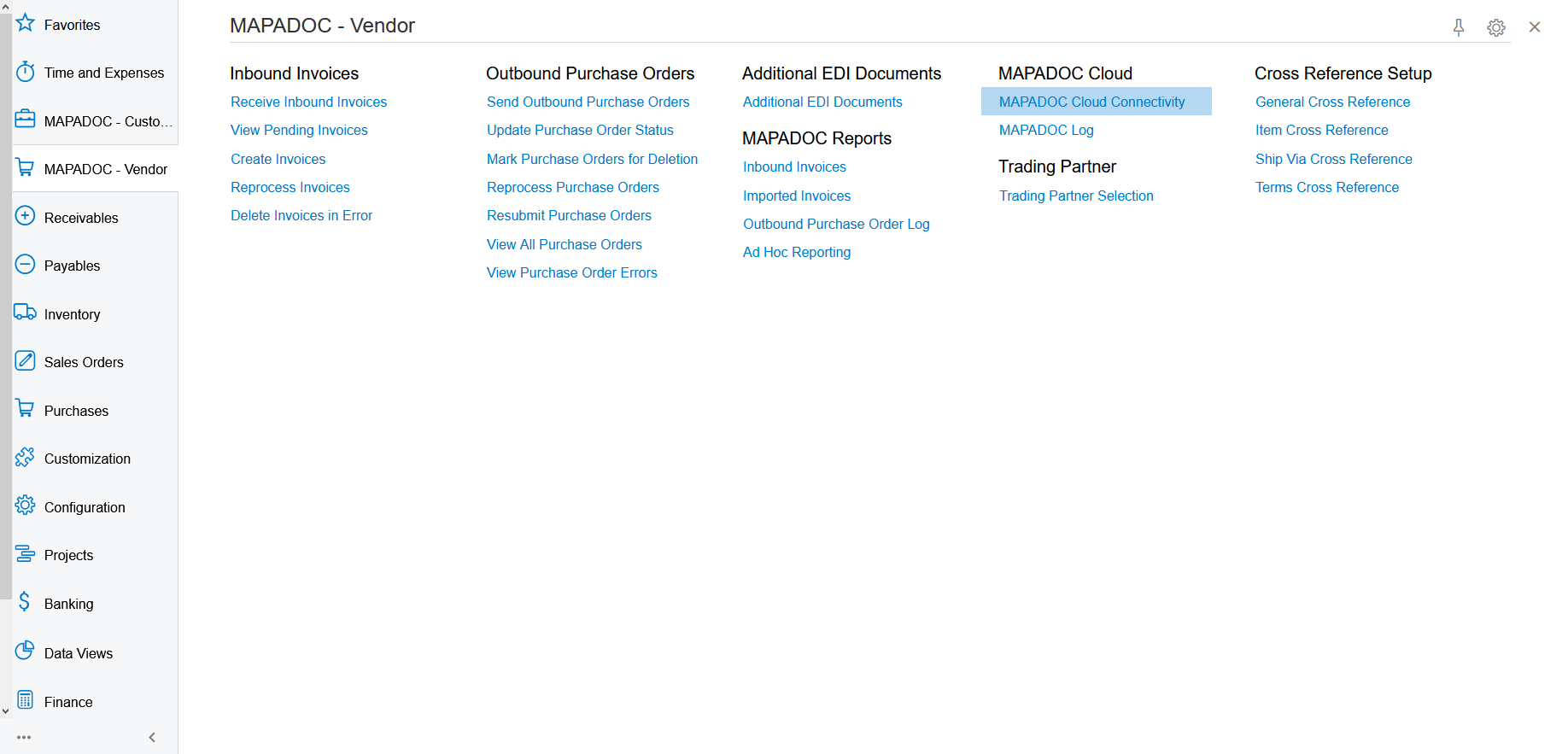Click the Data Views pie chart icon
The image size is (1568, 754).
(x=26, y=651)
